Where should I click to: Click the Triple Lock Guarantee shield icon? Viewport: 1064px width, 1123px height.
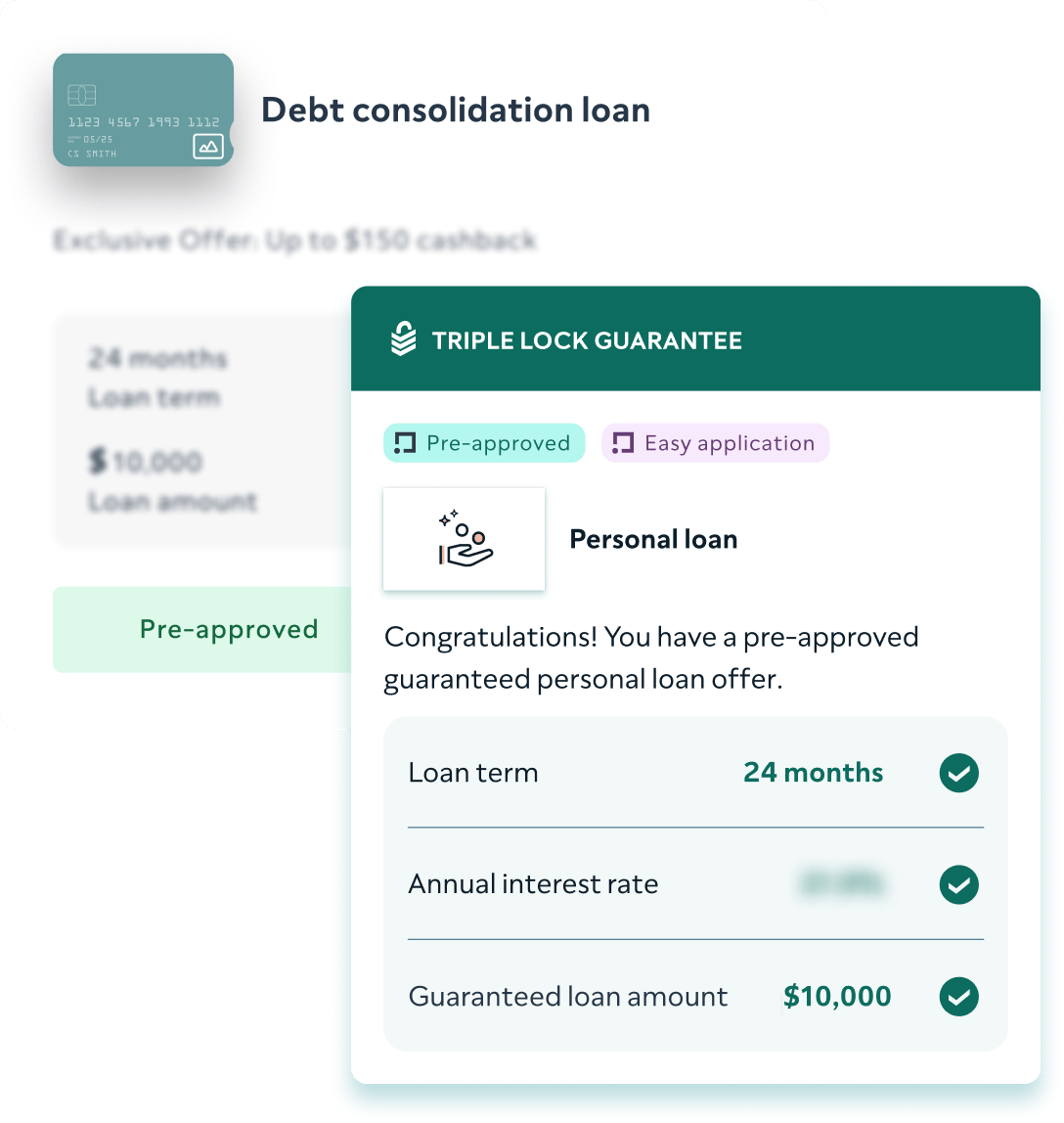click(x=403, y=340)
